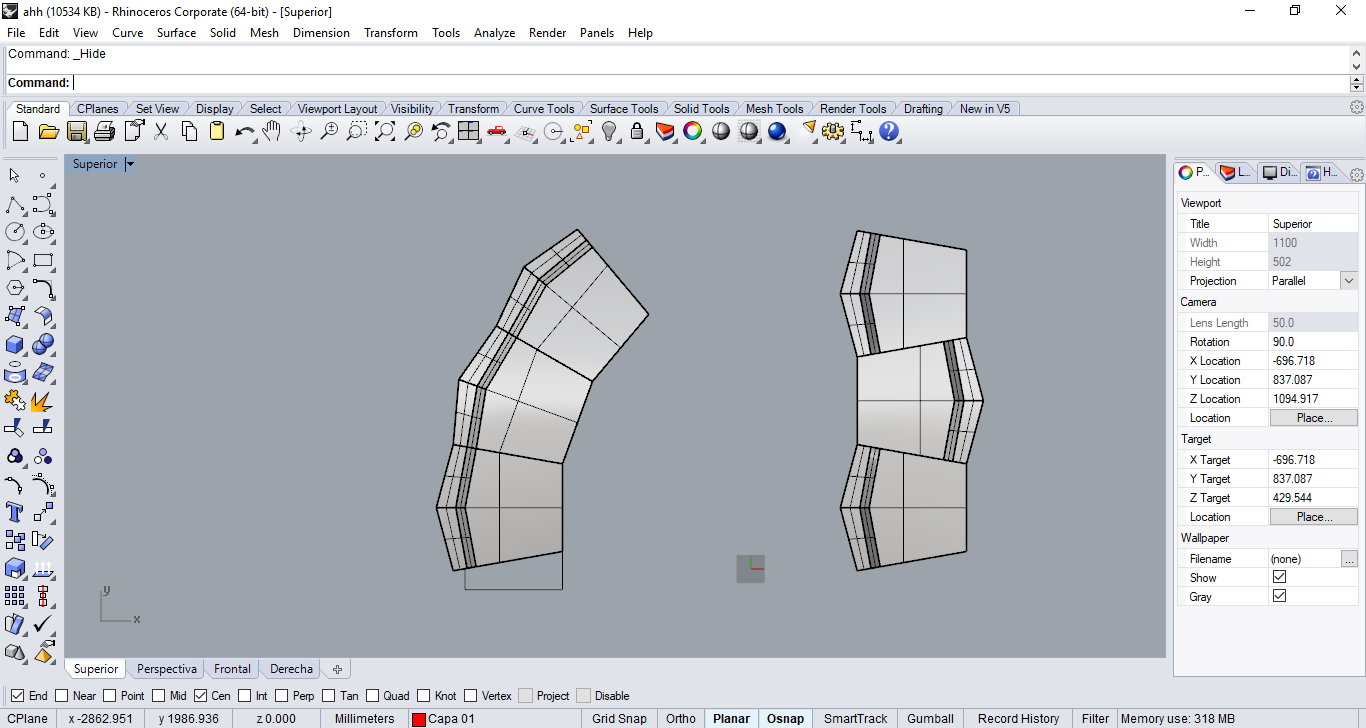Click the Print icon in toolbar
1366x728 pixels.
pyautogui.click(x=105, y=131)
